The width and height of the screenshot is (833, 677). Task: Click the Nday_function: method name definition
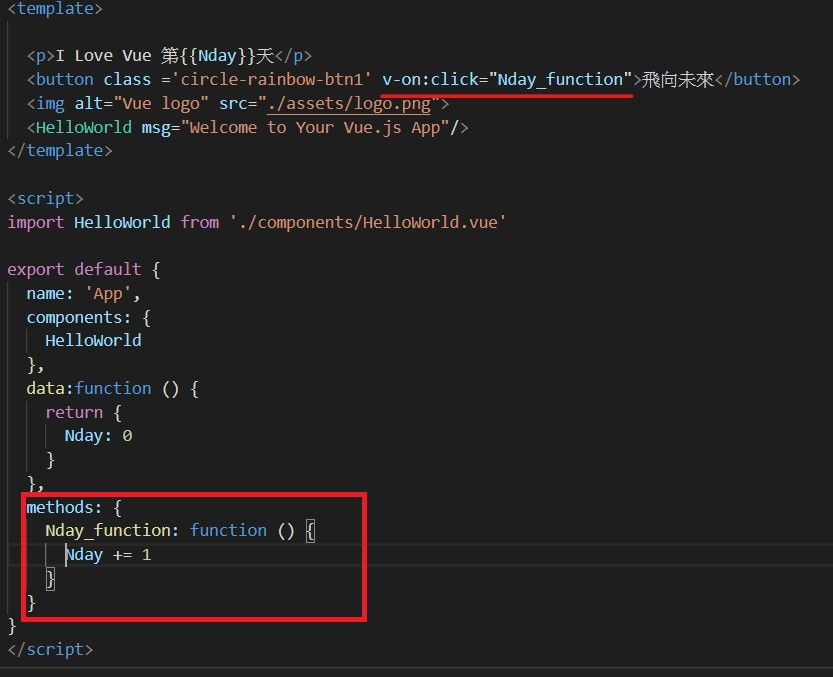point(113,531)
